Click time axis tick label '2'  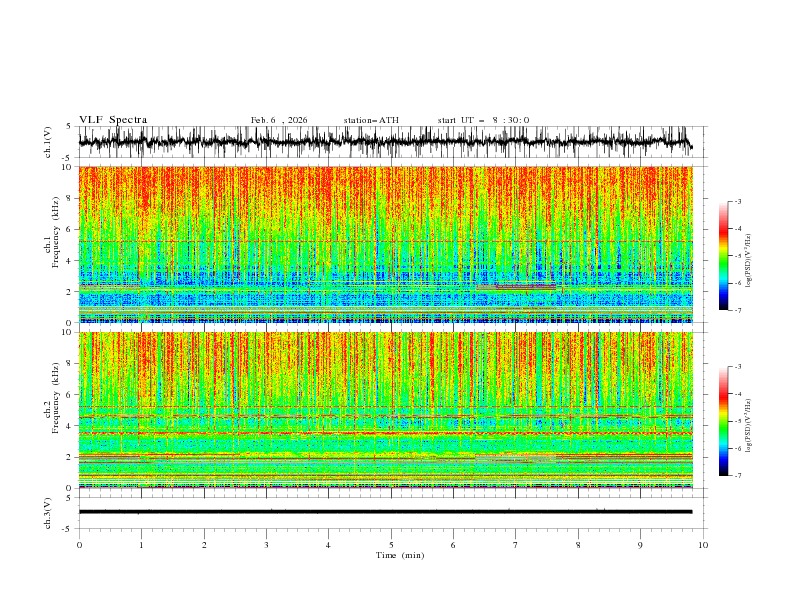point(204,545)
